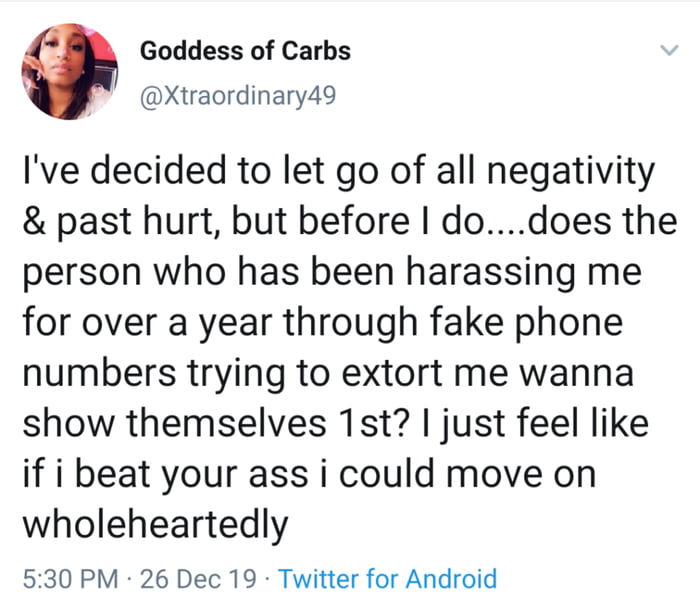Click the word 'negativity' in the tweet
The image size is (700, 616).
[571, 171]
